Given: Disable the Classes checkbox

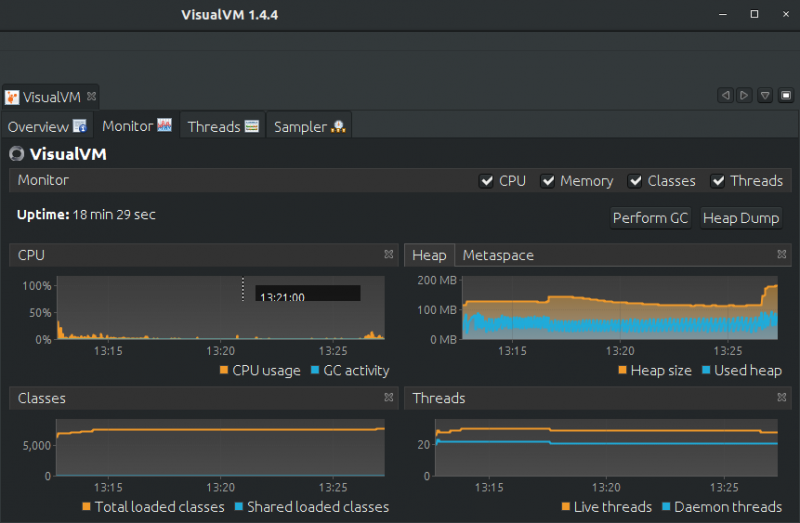Looking at the screenshot, I should tap(636, 181).
